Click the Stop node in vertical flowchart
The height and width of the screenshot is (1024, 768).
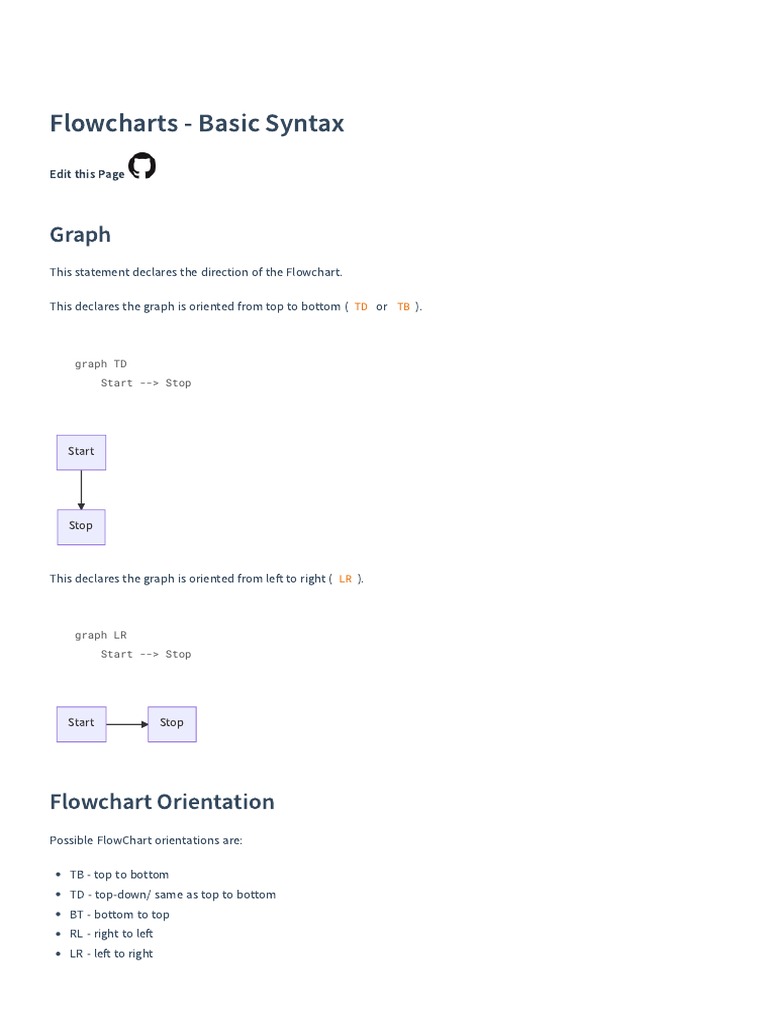point(81,526)
